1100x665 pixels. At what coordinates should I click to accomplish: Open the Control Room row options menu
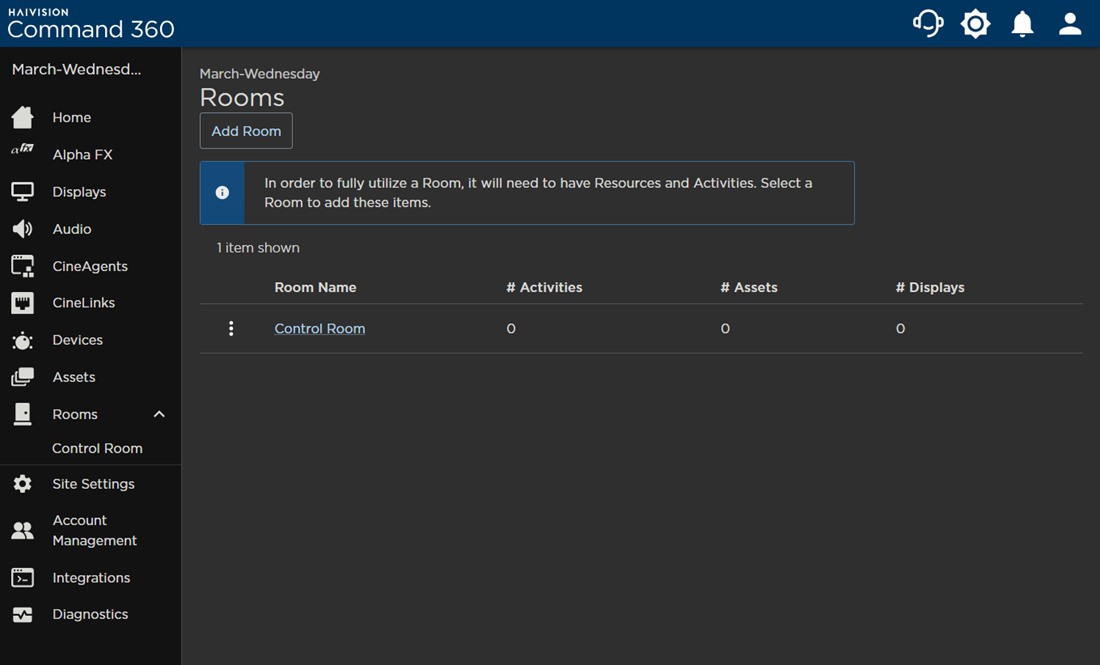[231, 328]
